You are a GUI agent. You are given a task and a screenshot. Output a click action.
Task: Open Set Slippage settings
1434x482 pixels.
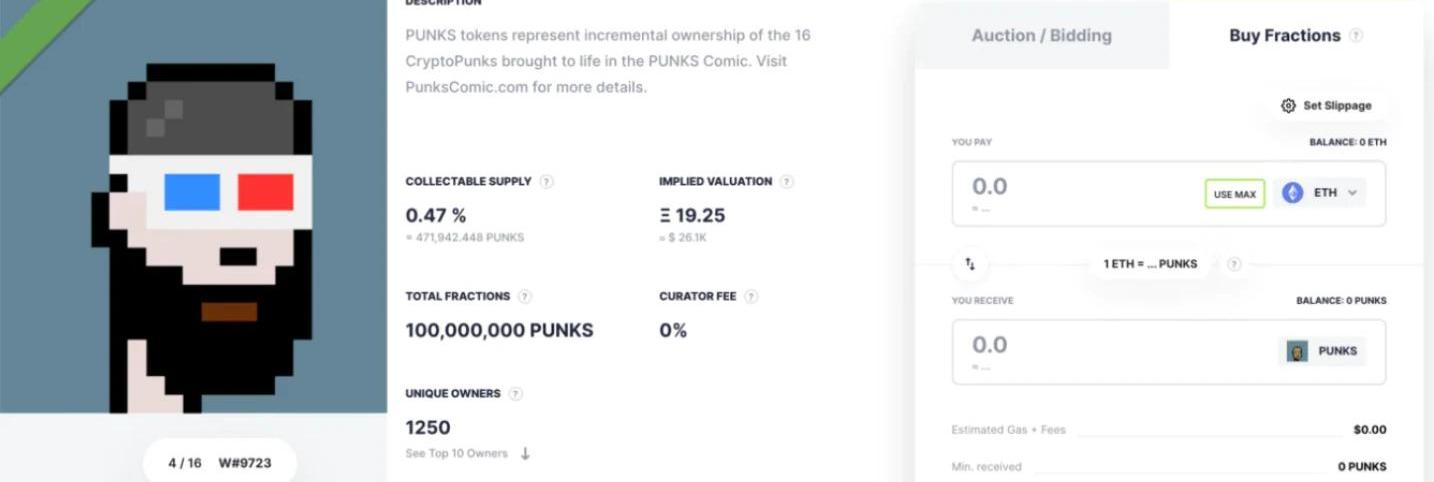[x=1326, y=106]
